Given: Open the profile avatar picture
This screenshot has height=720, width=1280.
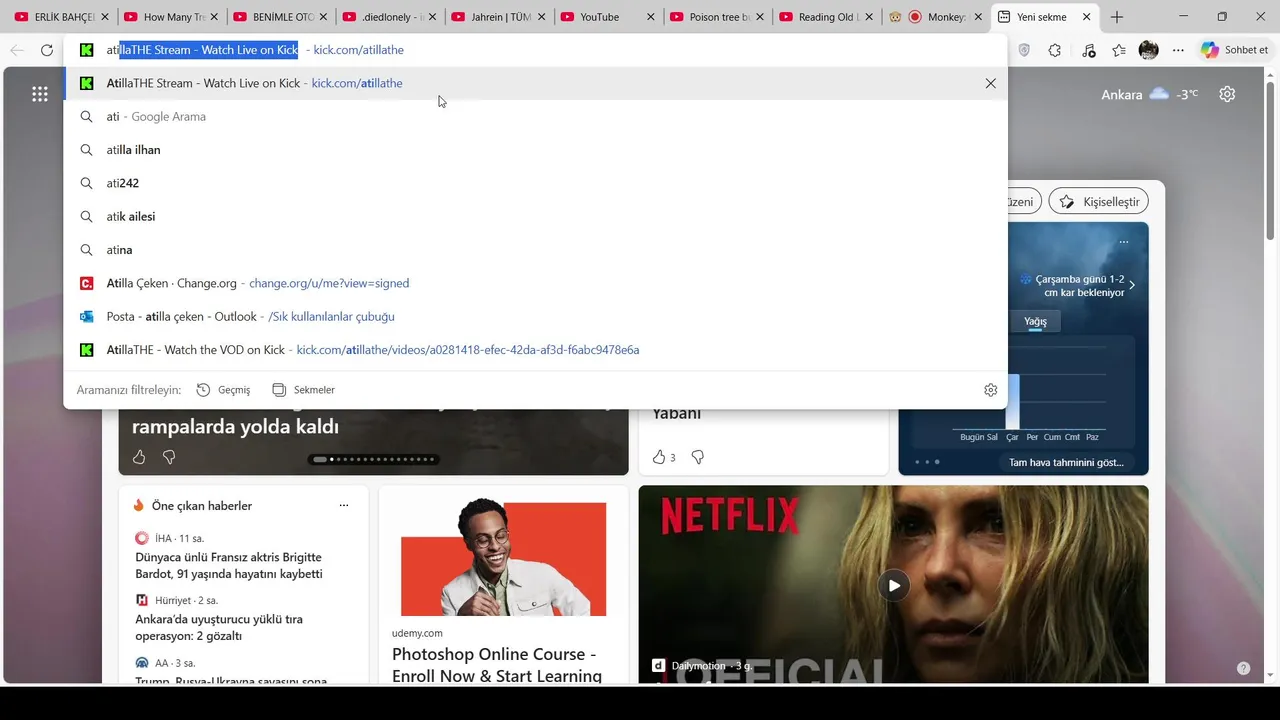Looking at the screenshot, I should 1149,50.
